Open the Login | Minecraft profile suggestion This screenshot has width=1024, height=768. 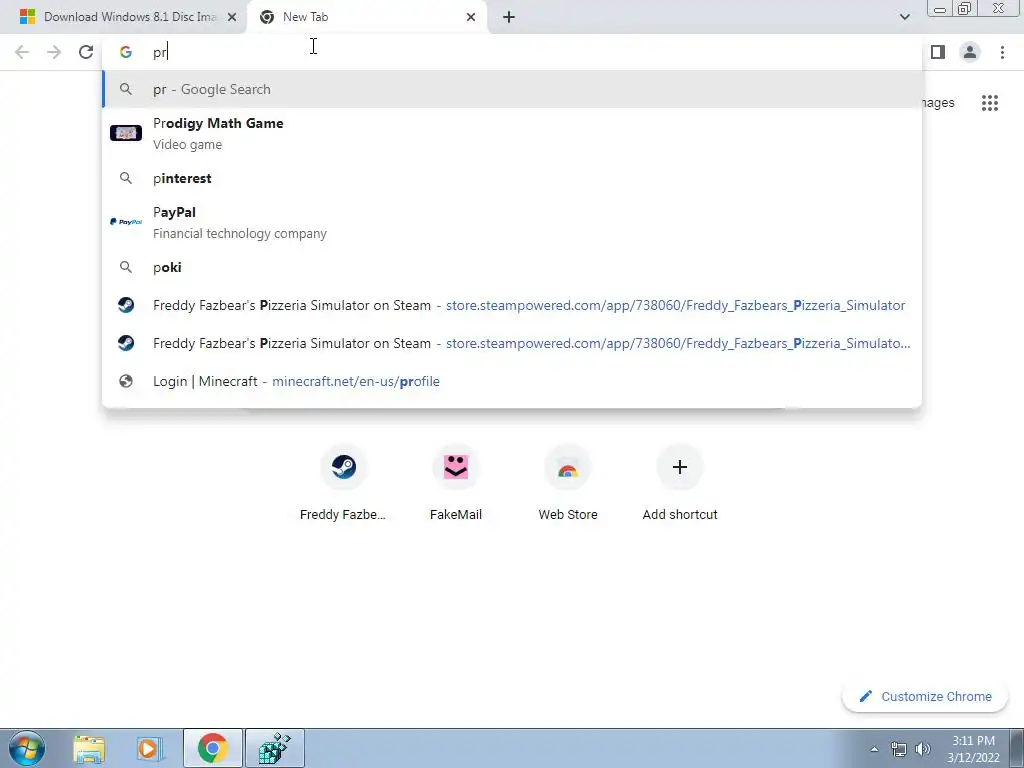click(512, 381)
